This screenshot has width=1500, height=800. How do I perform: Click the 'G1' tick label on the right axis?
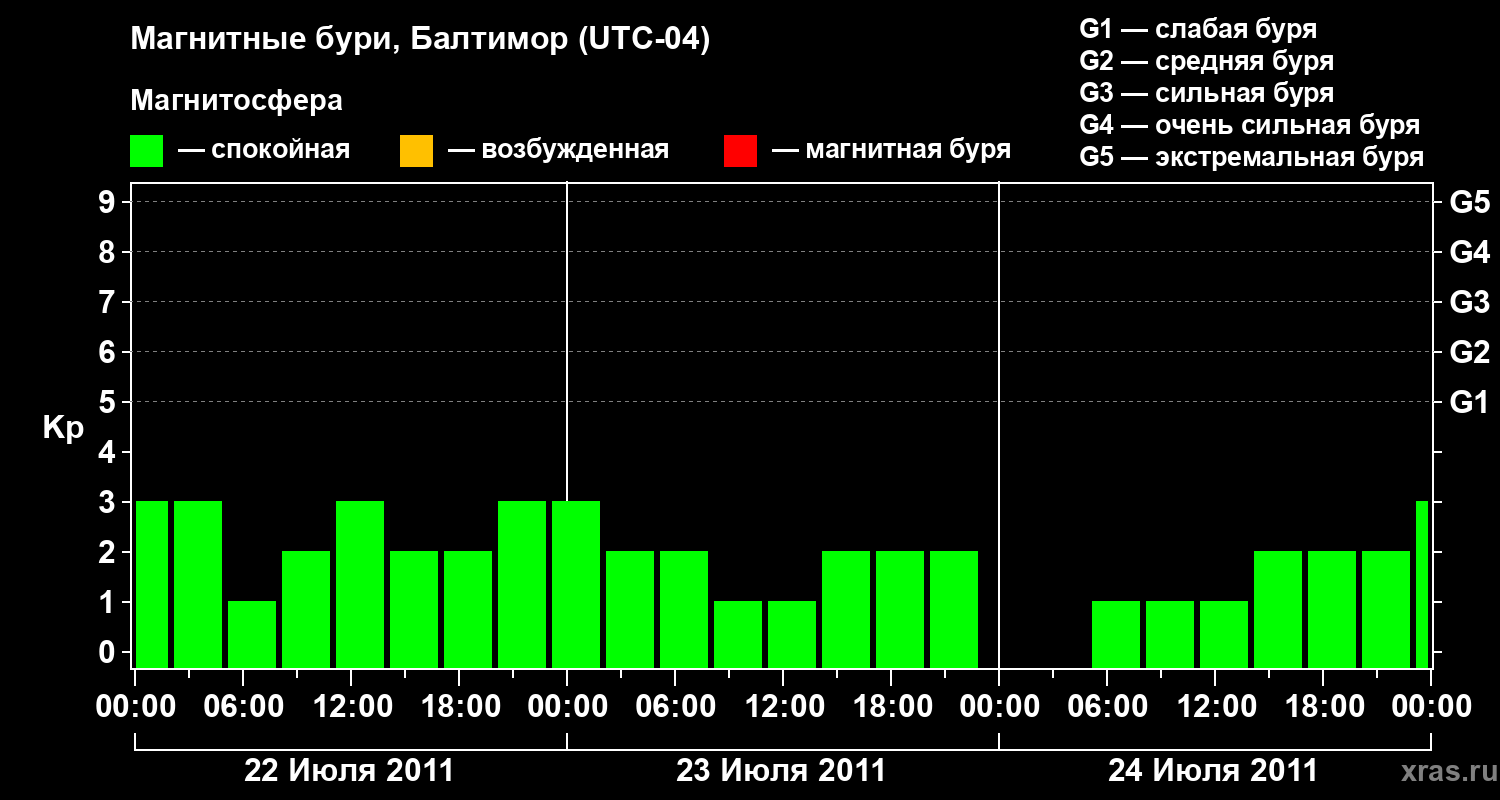coord(1469,403)
